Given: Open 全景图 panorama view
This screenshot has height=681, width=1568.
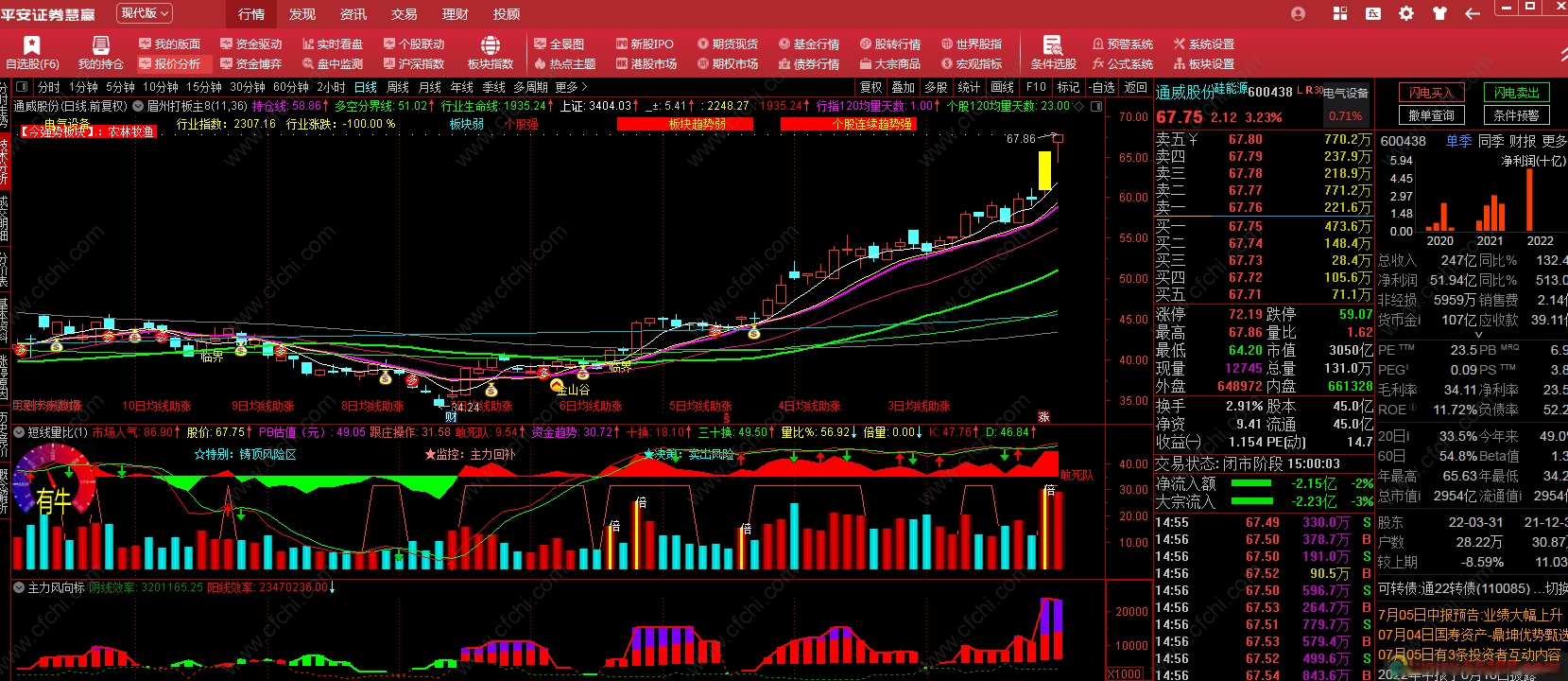Looking at the screenshot, I should coord(559,44).
